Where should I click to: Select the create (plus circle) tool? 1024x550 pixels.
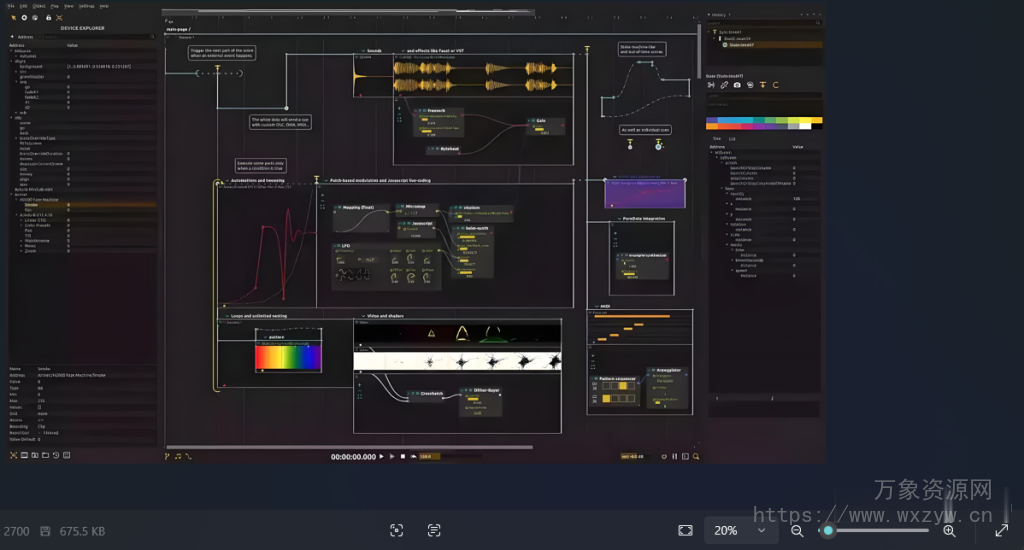coord(24,18)
